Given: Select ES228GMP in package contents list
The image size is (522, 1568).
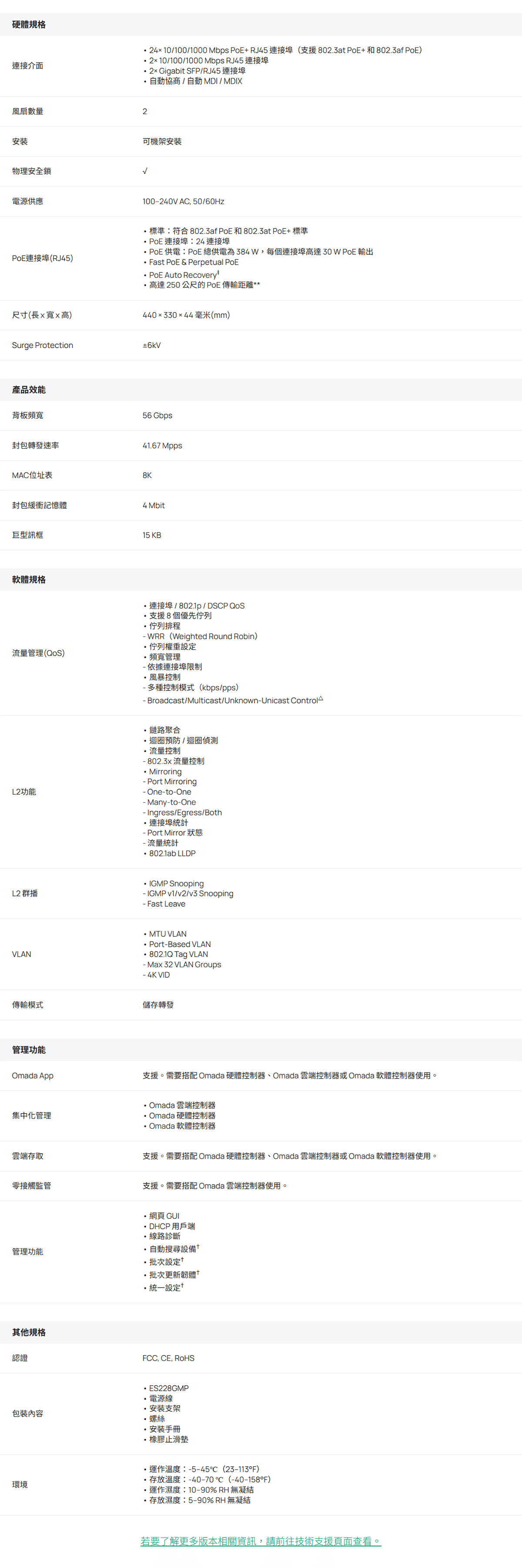Looking at the screenshot, I should (x=168, y=1388).
